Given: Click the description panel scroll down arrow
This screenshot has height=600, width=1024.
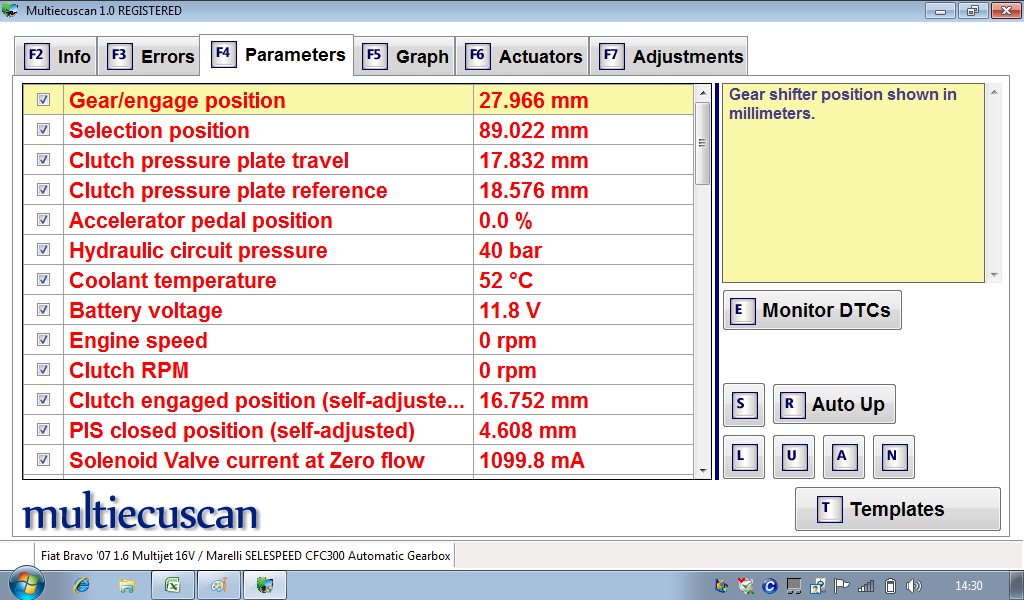Looking at the screenshot, I should tap(994, 275).
